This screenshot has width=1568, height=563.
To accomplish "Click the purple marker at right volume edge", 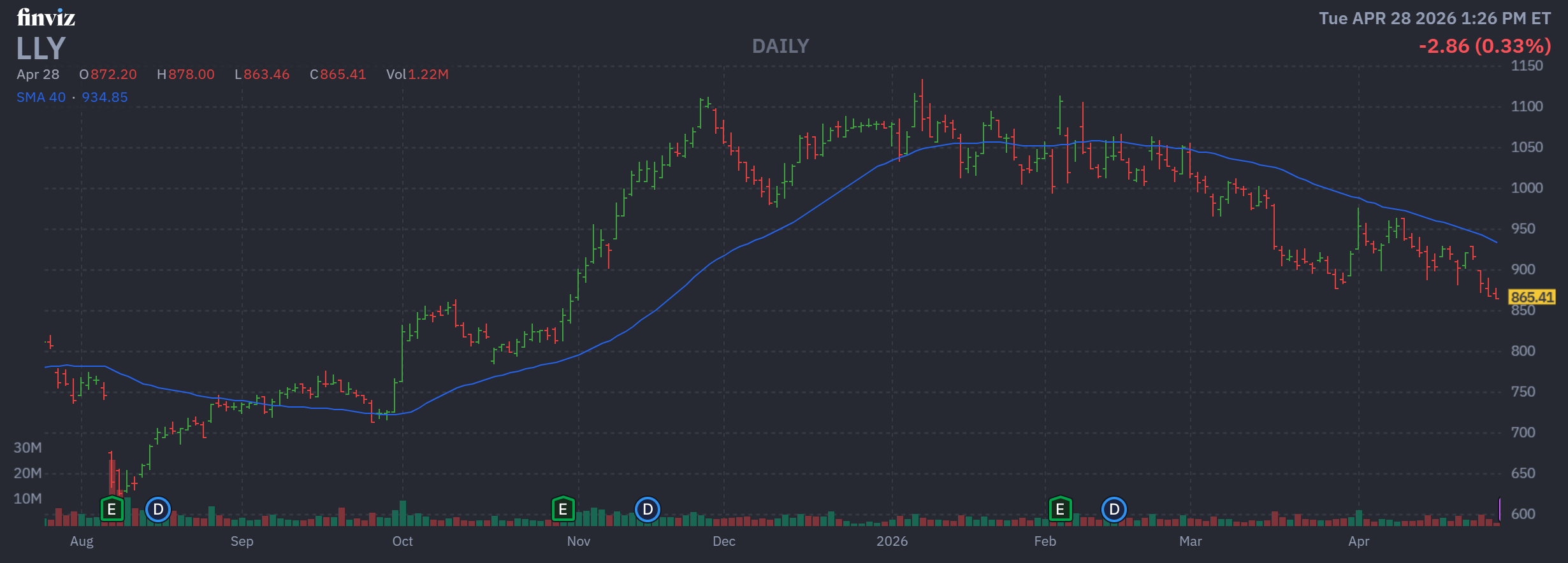I will tap(1499, 510).
